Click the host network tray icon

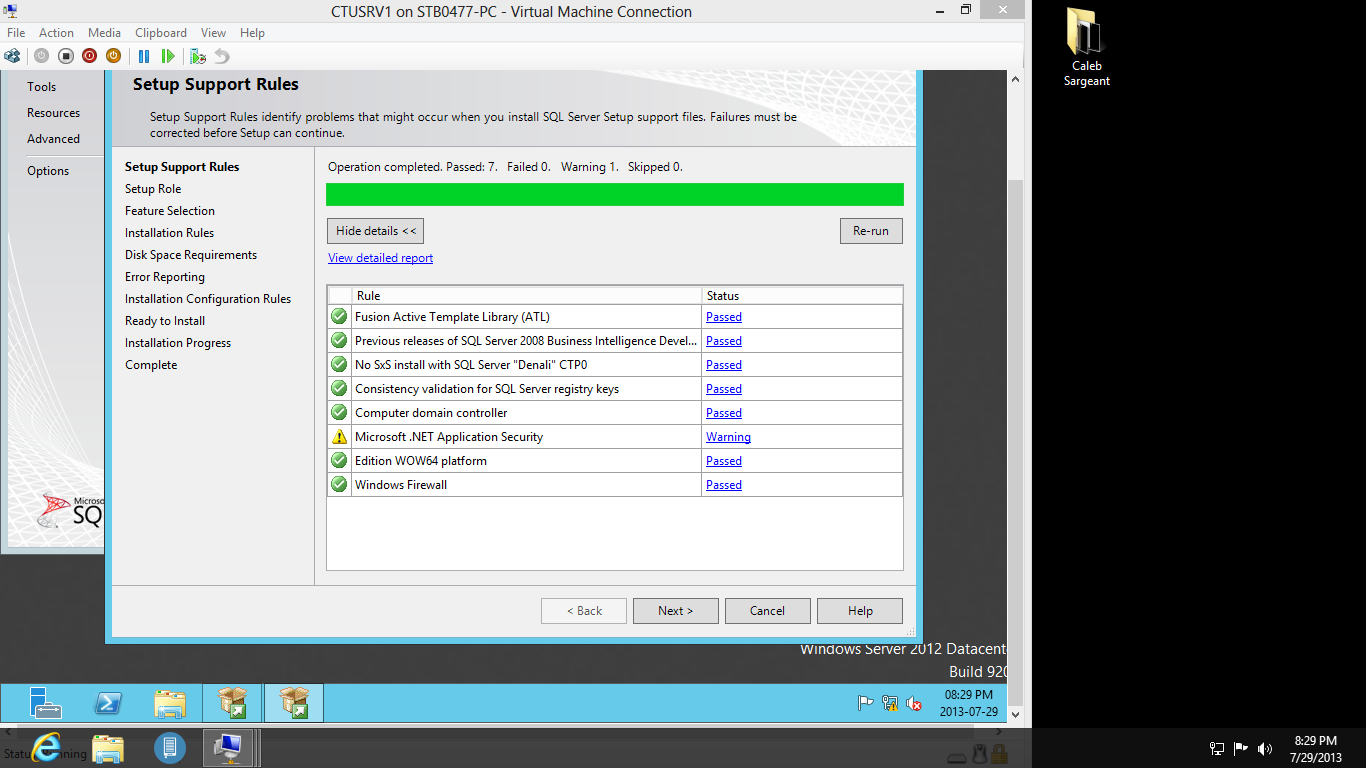pyautogui.click(x=1217, y=748)
